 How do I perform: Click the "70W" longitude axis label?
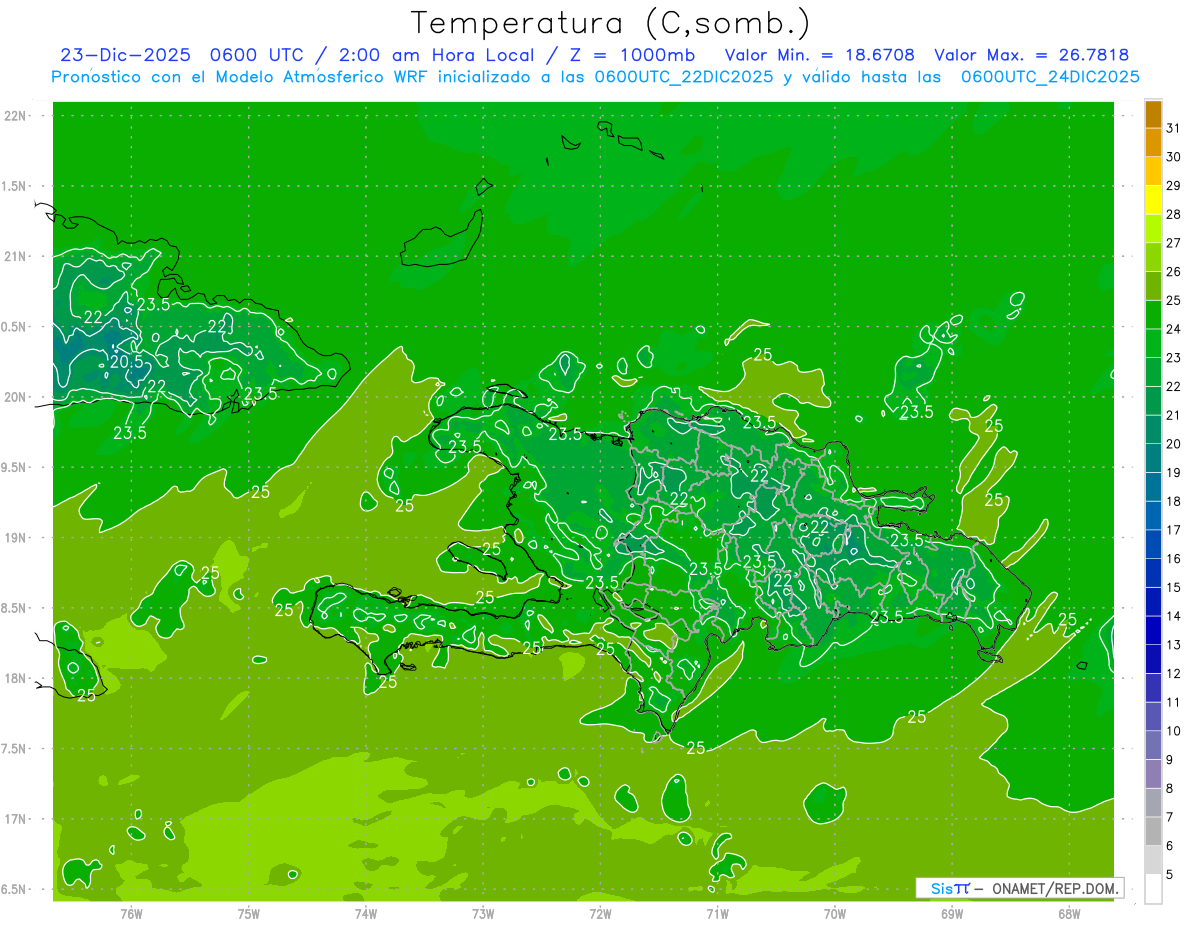pos(835,913)
